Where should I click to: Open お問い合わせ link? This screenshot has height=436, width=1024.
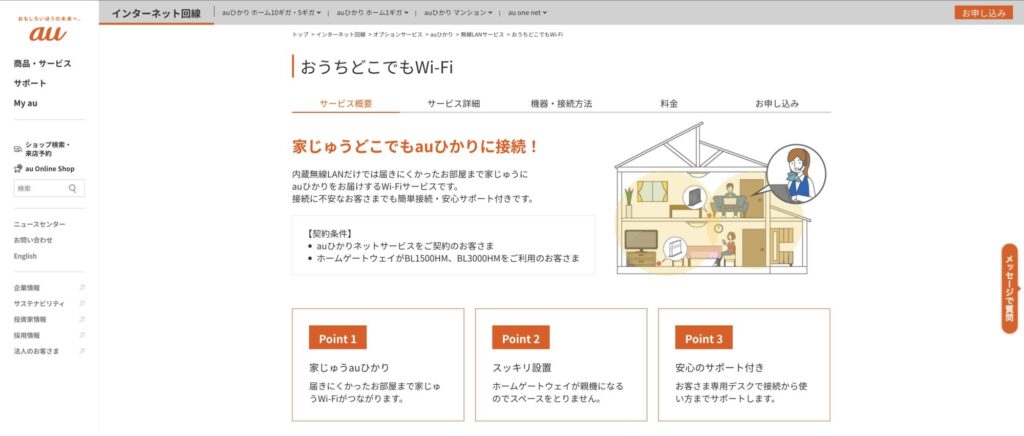click(x=33, y=240)
